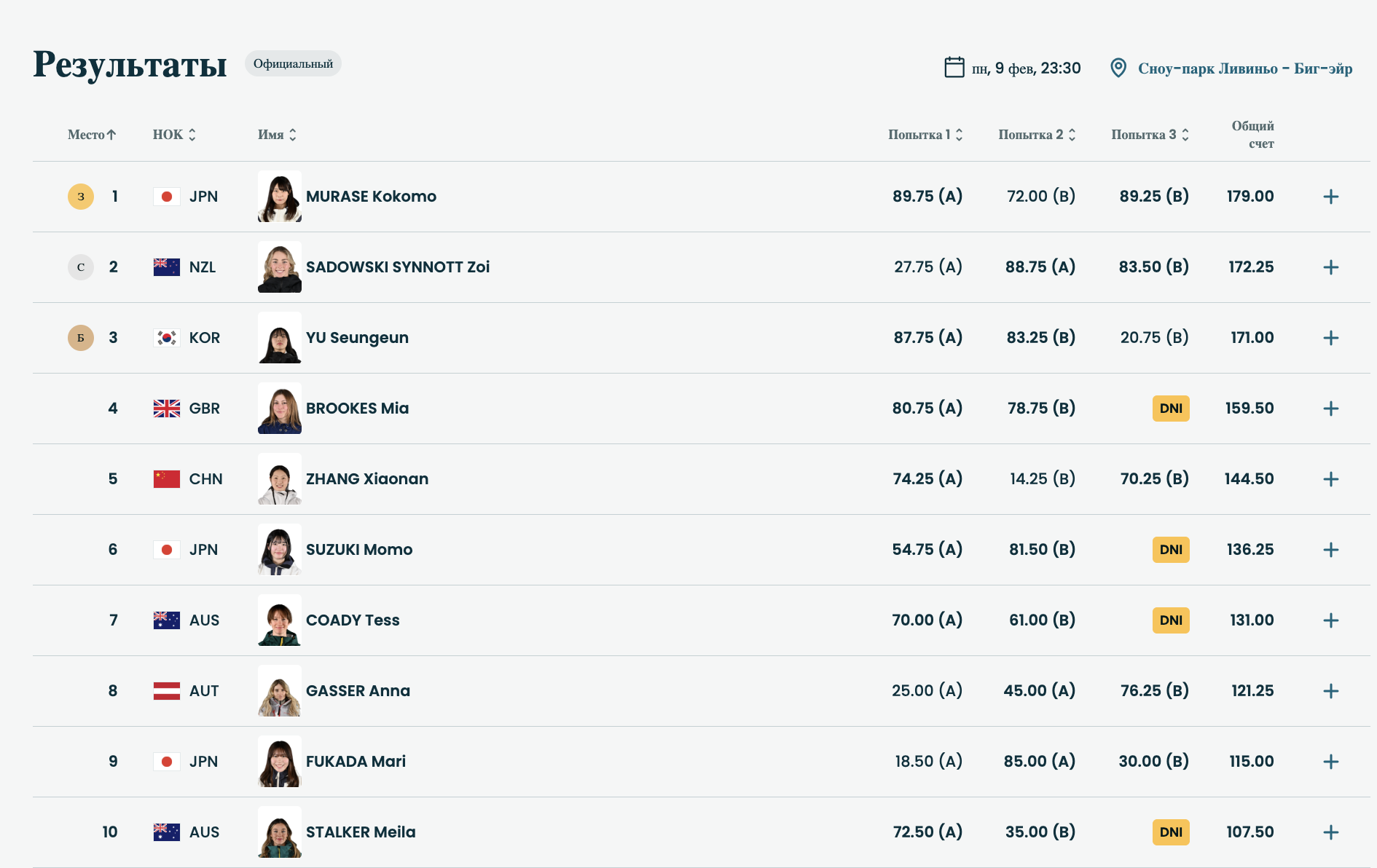Click the location pin icon
The width and height of the screenshot is (1377, 868).
coord(1118,68)
